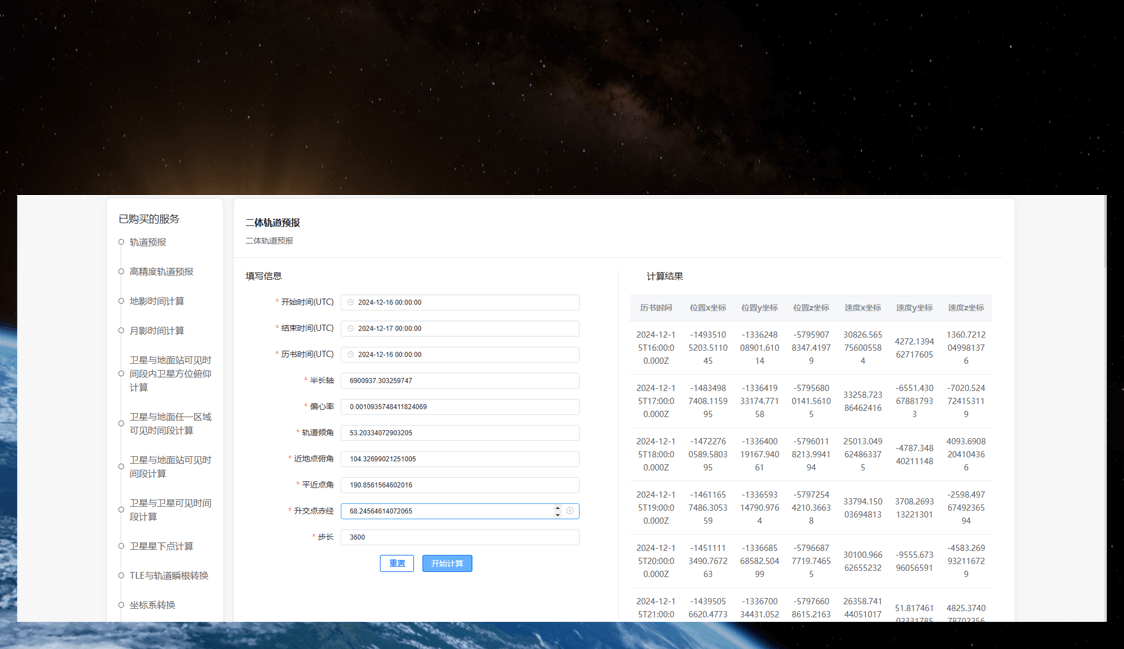Image resolution: width=1124 pixels, height=649 pixels.
Task: Open TLE与轨道瞬根转换 service
Action: (x=169, y=576)
